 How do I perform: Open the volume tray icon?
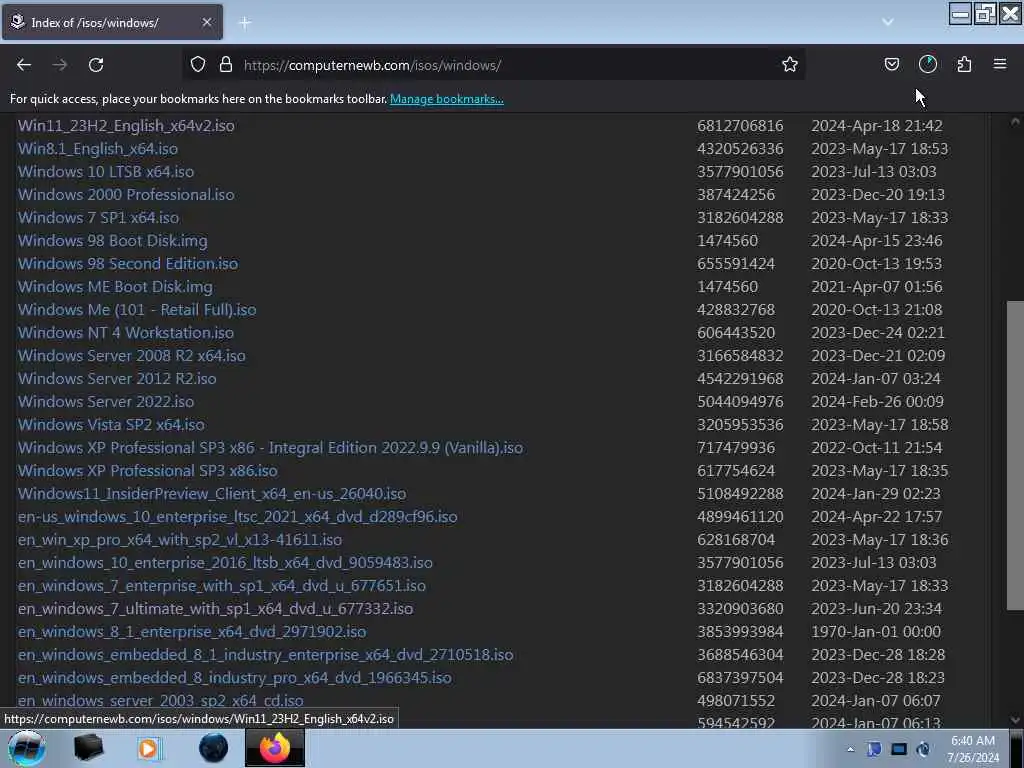click(x=923, y=749)
